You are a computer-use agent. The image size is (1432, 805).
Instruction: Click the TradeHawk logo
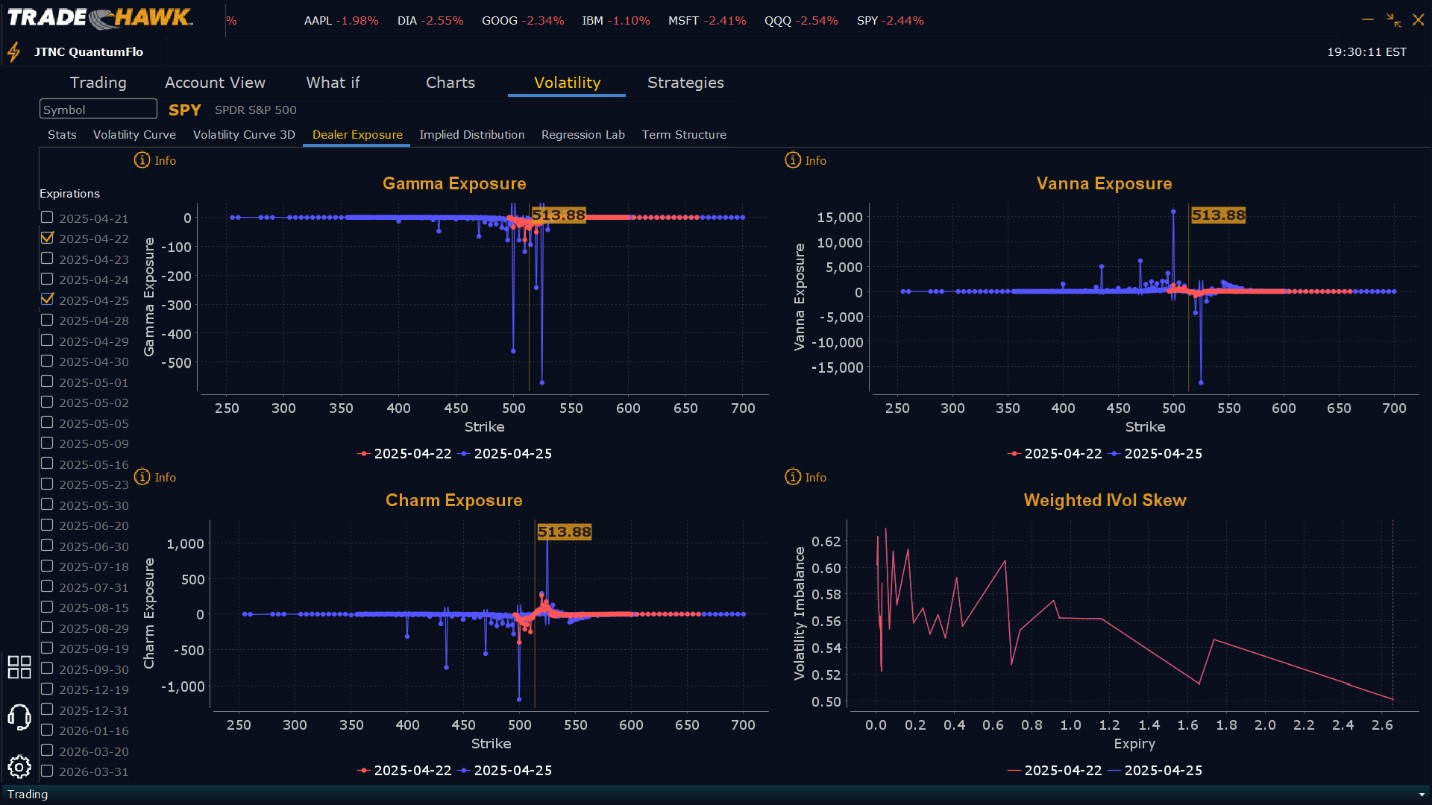click(x=101, y=19)
